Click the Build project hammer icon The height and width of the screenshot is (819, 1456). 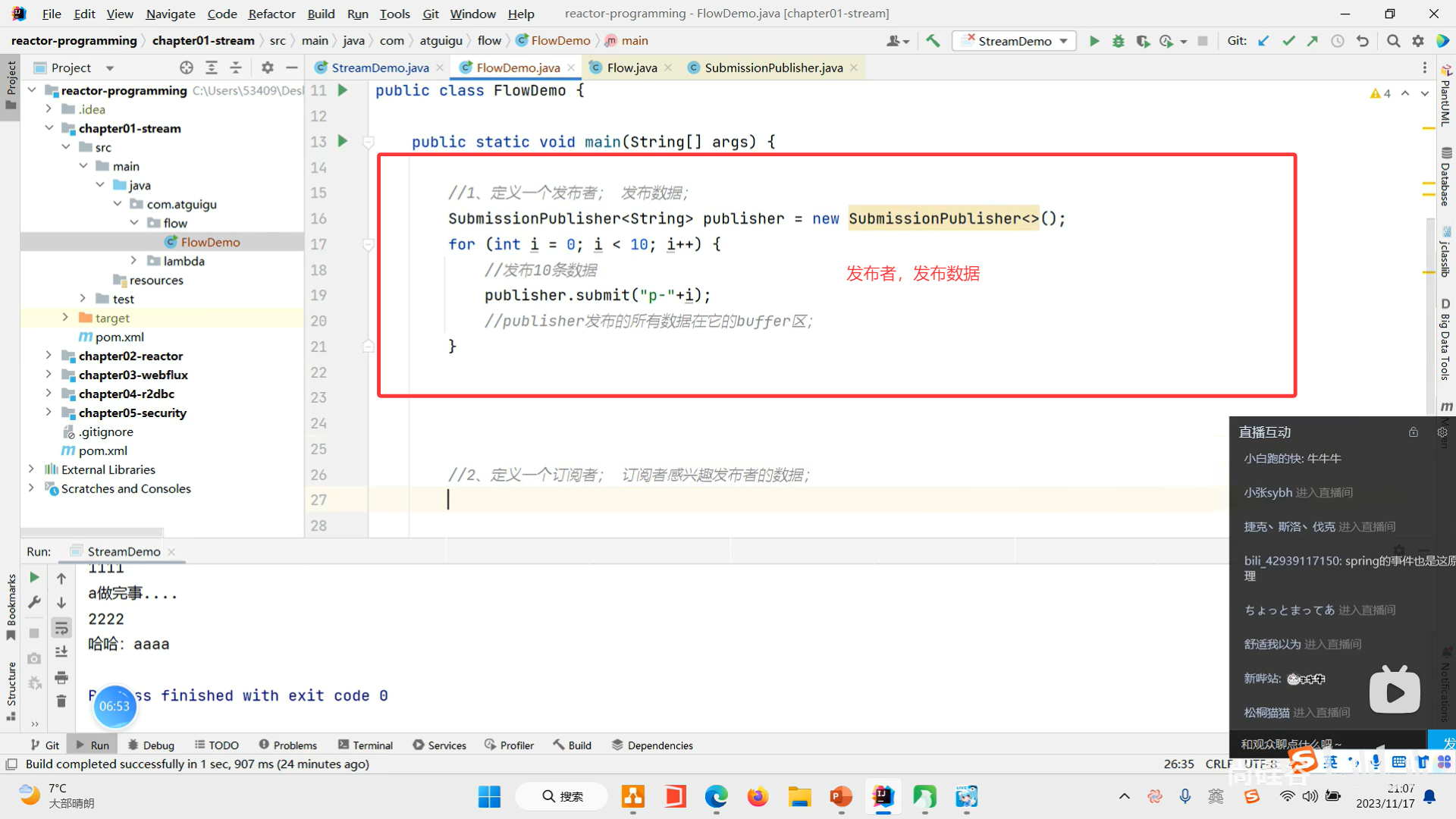pyautogui.click(x=933, y=41)
